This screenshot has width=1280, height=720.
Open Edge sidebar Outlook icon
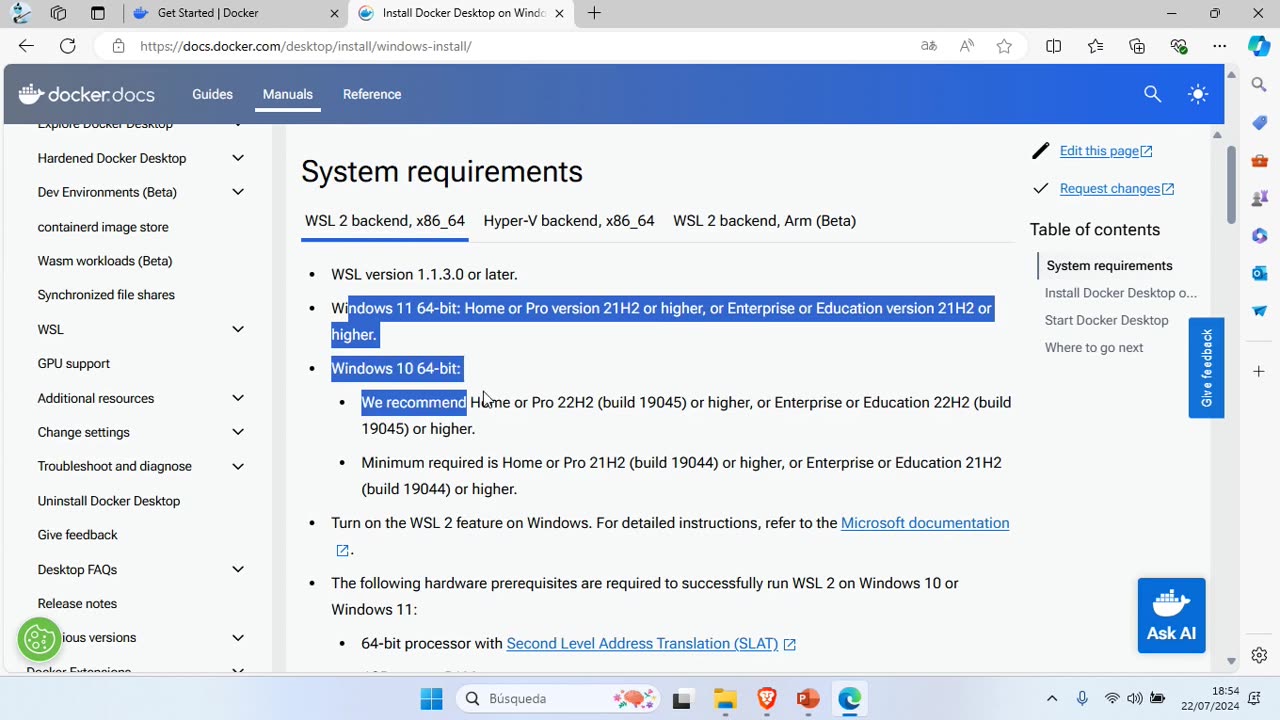pyautogui.click(x=1259, y=273)
